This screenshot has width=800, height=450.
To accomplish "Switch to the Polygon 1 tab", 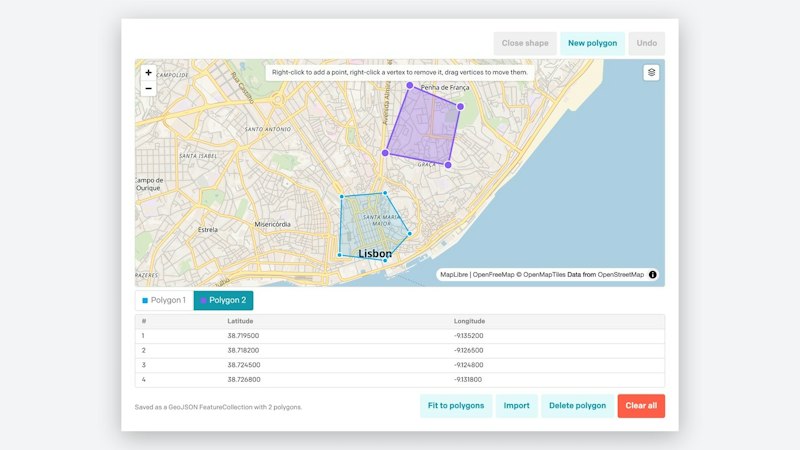I will click(x=164, y=300).
